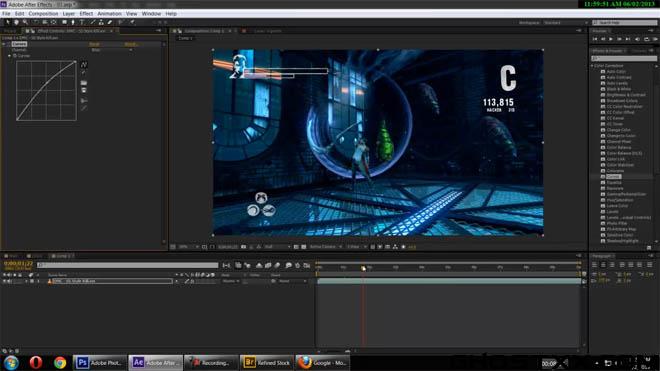This screenshot has height=371, width=660.
Task: Select the Pen tool
Action: tap(73, 22)
